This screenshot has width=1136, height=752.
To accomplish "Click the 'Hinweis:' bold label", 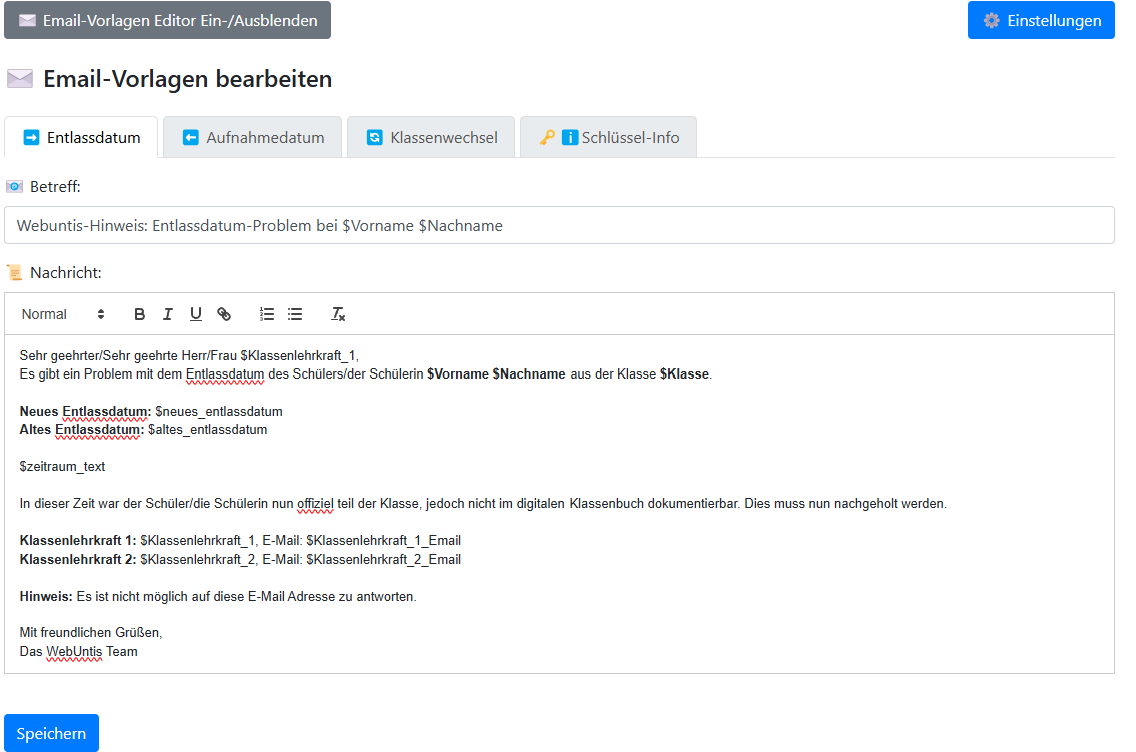I will (46, 596).
